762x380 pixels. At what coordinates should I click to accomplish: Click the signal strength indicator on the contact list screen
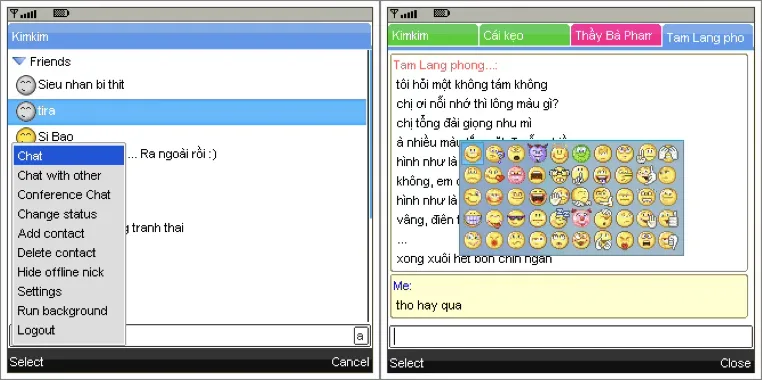[23, 14]
